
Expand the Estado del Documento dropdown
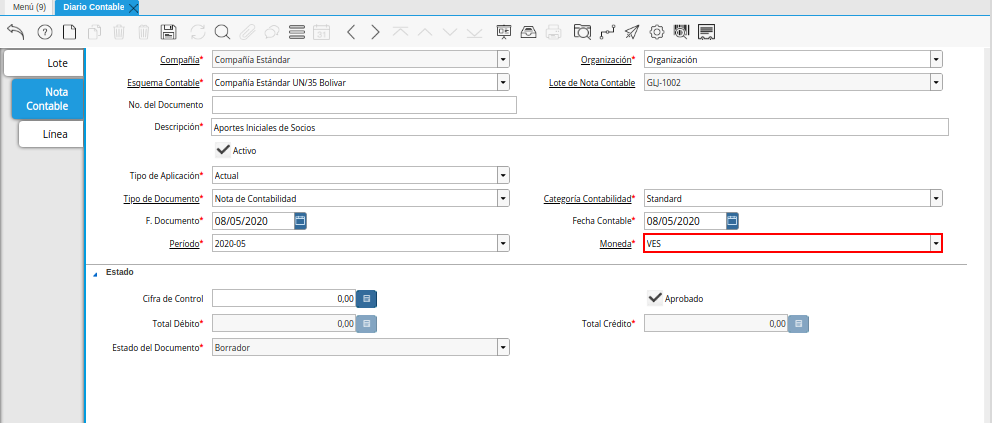click(x=504, y=347)
